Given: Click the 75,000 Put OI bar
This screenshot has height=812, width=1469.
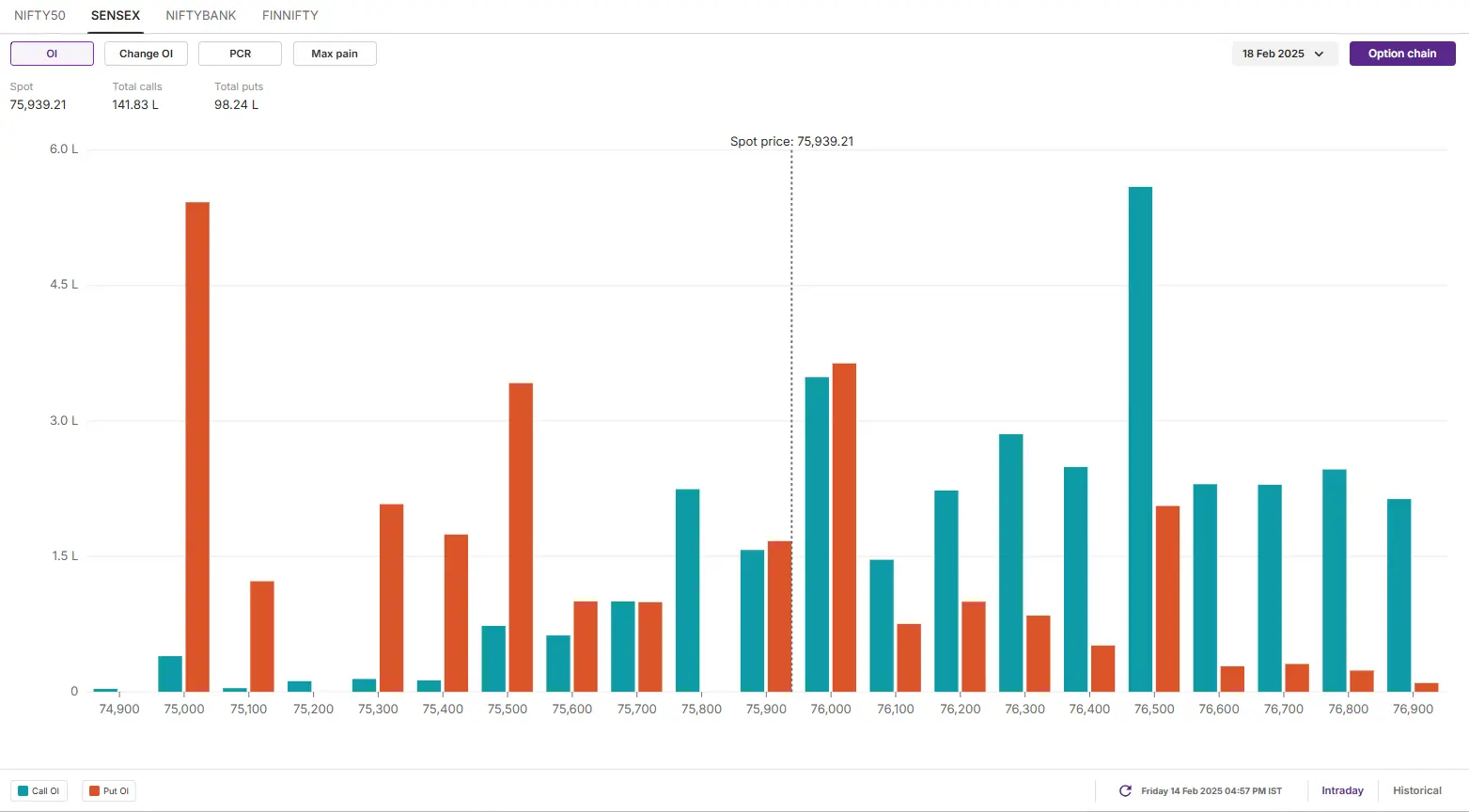Looking at the screenshot, I should [x=197, y=447].
